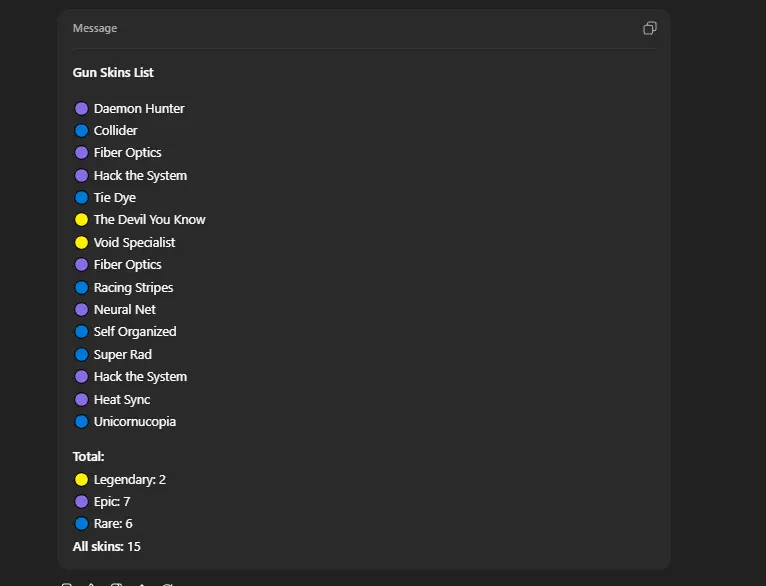This screenshot has height=586, width=766.
Task: Click the blue circle beside Unicornucopia
Action: [82, 422]
